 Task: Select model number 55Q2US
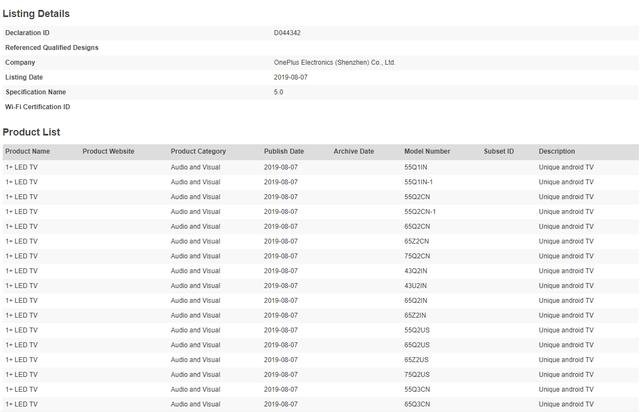(417, 330)
